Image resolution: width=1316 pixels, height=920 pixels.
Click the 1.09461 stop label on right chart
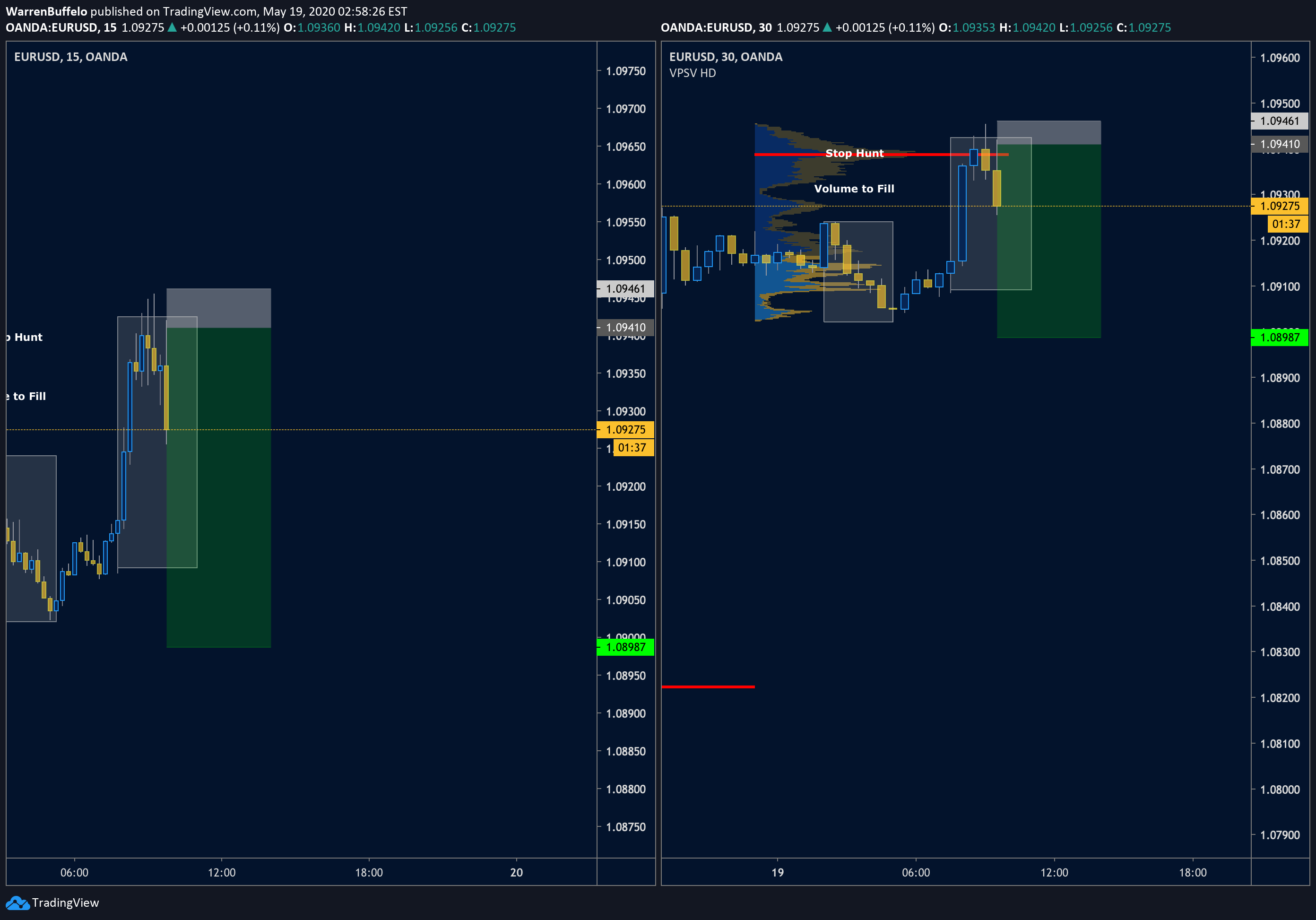click(x=1279, y=121)
